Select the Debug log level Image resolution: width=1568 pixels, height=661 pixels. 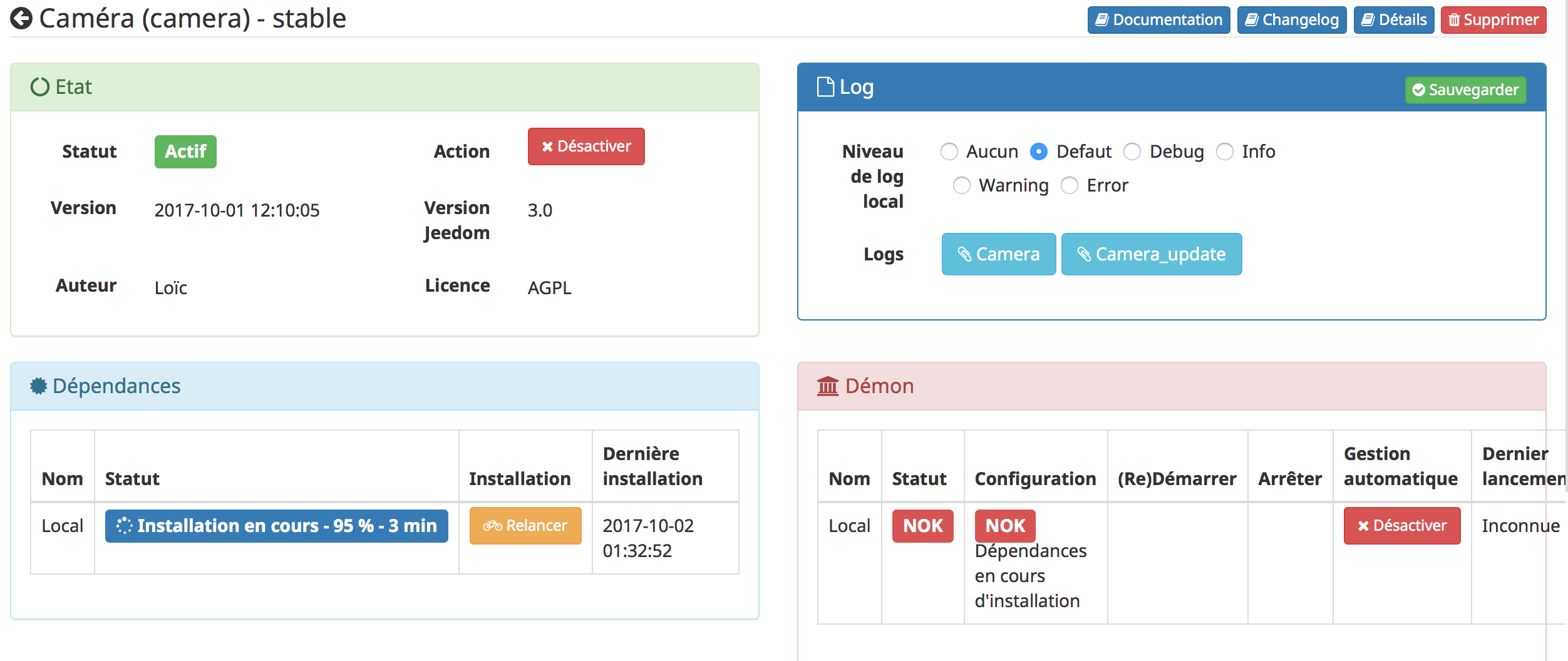(1132, 151)
